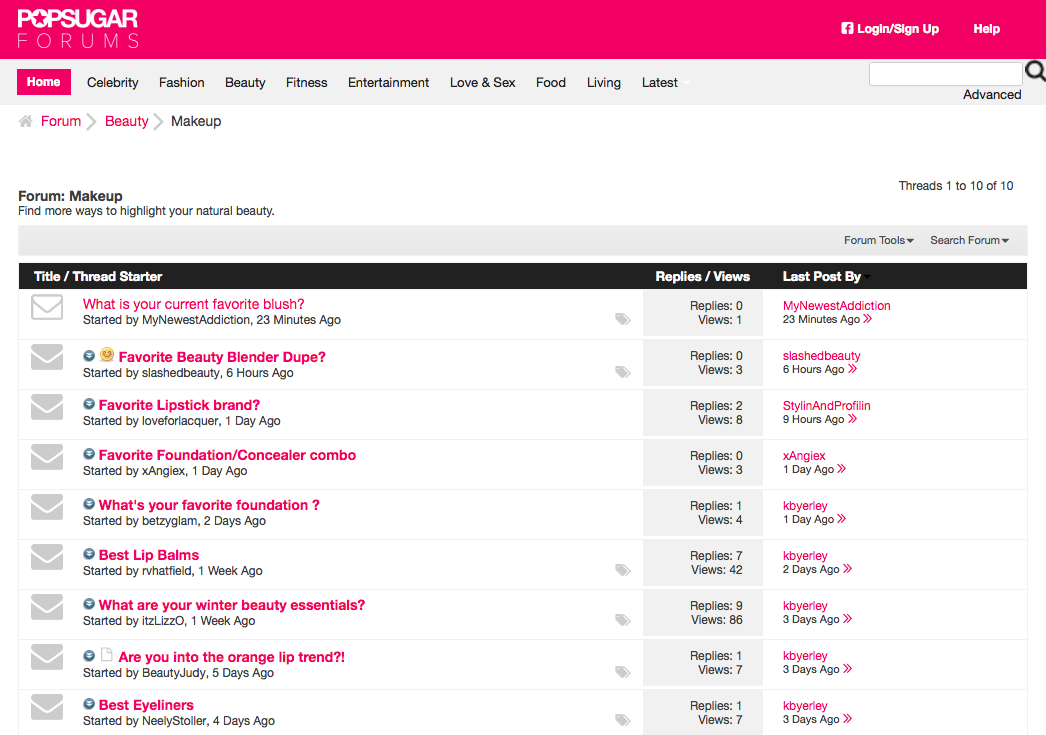The height and width of the screenshot is (735, 1046).
Task: Sort by Replies / Views column header
Action: (702, 276)
